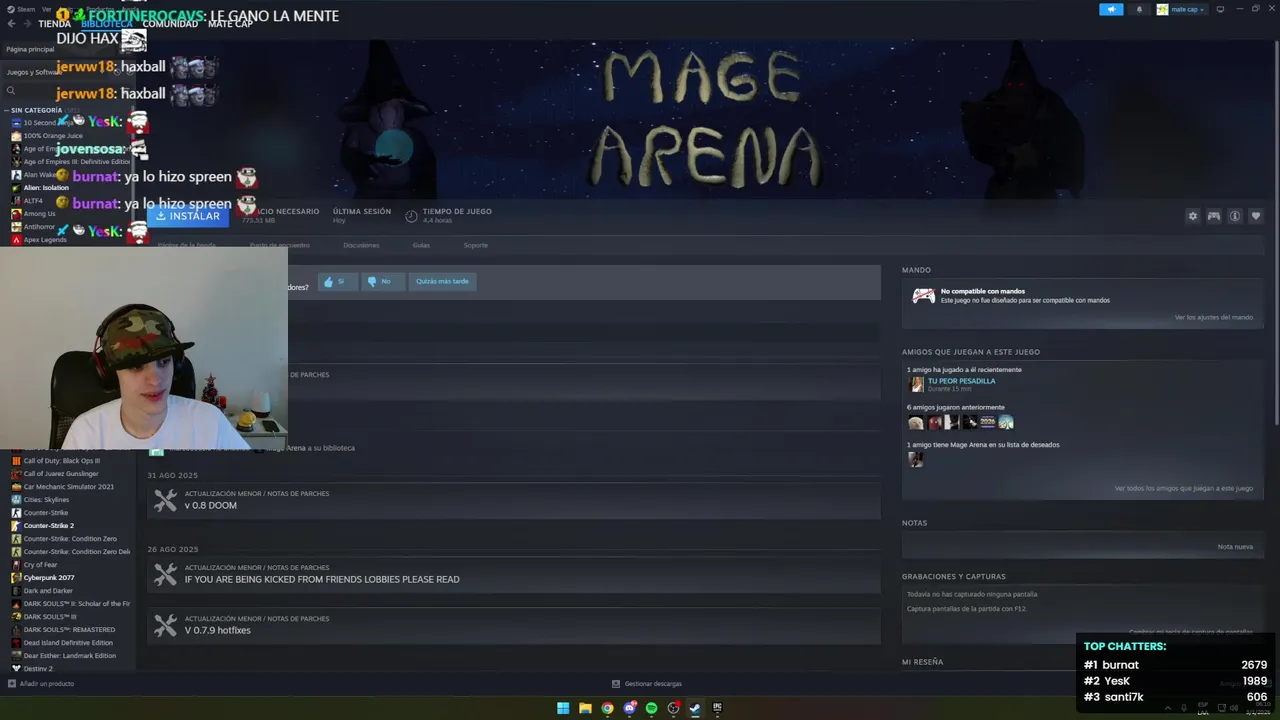Select Apex Legends in library
Screen dimensions: 1280x720
[x=45, y=239]
